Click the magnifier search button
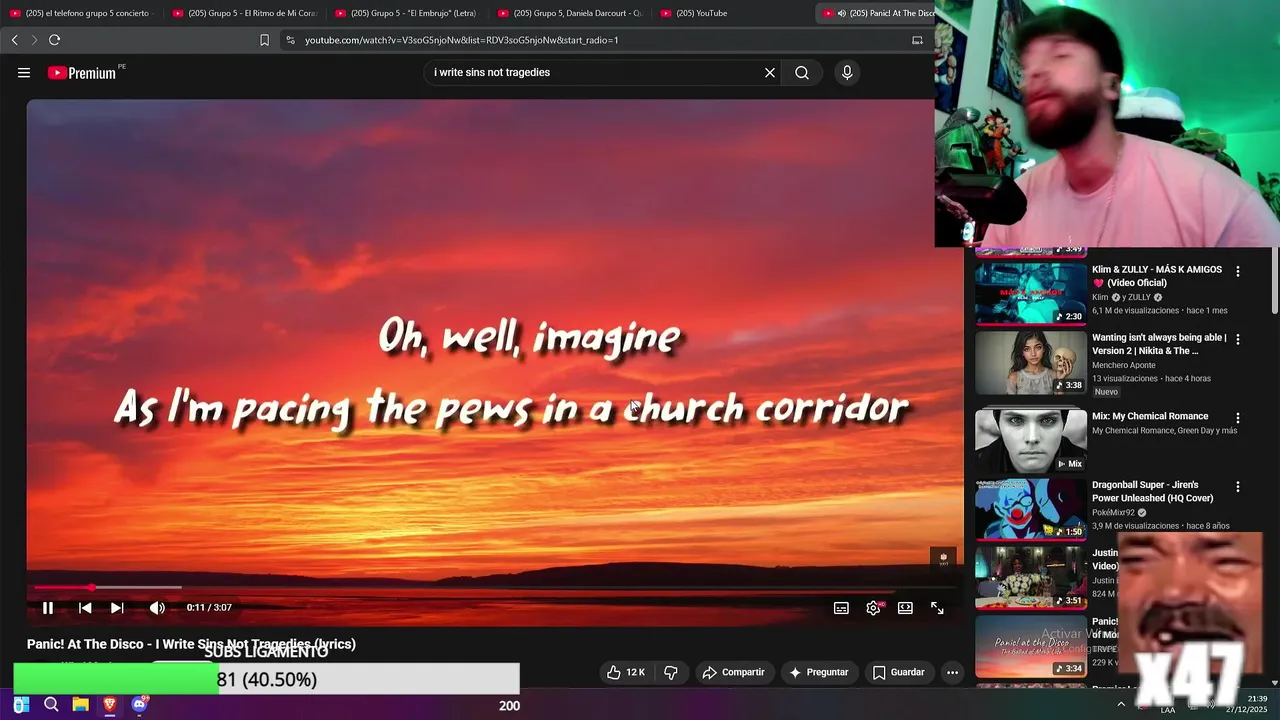 click(802, 73)
